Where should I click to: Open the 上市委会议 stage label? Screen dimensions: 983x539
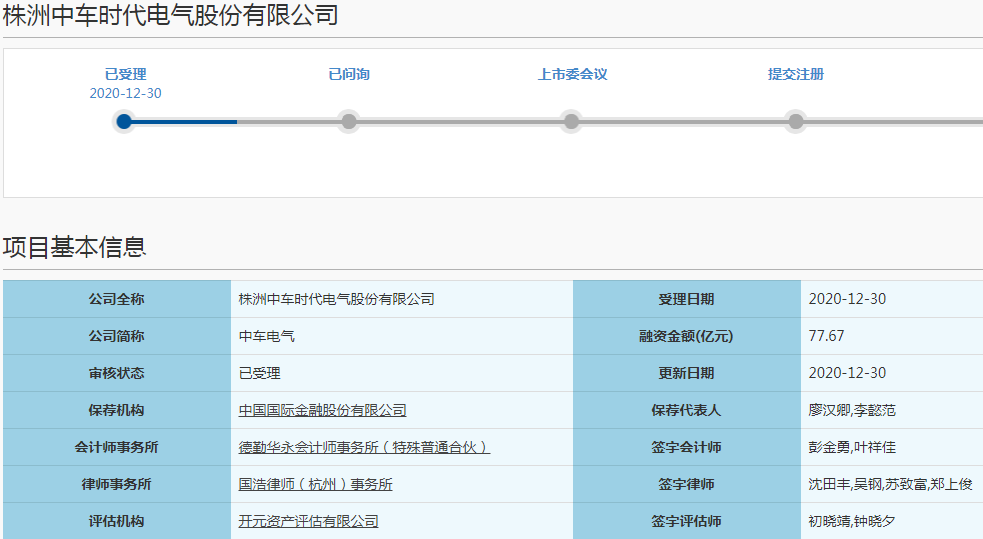pos(572,74)
